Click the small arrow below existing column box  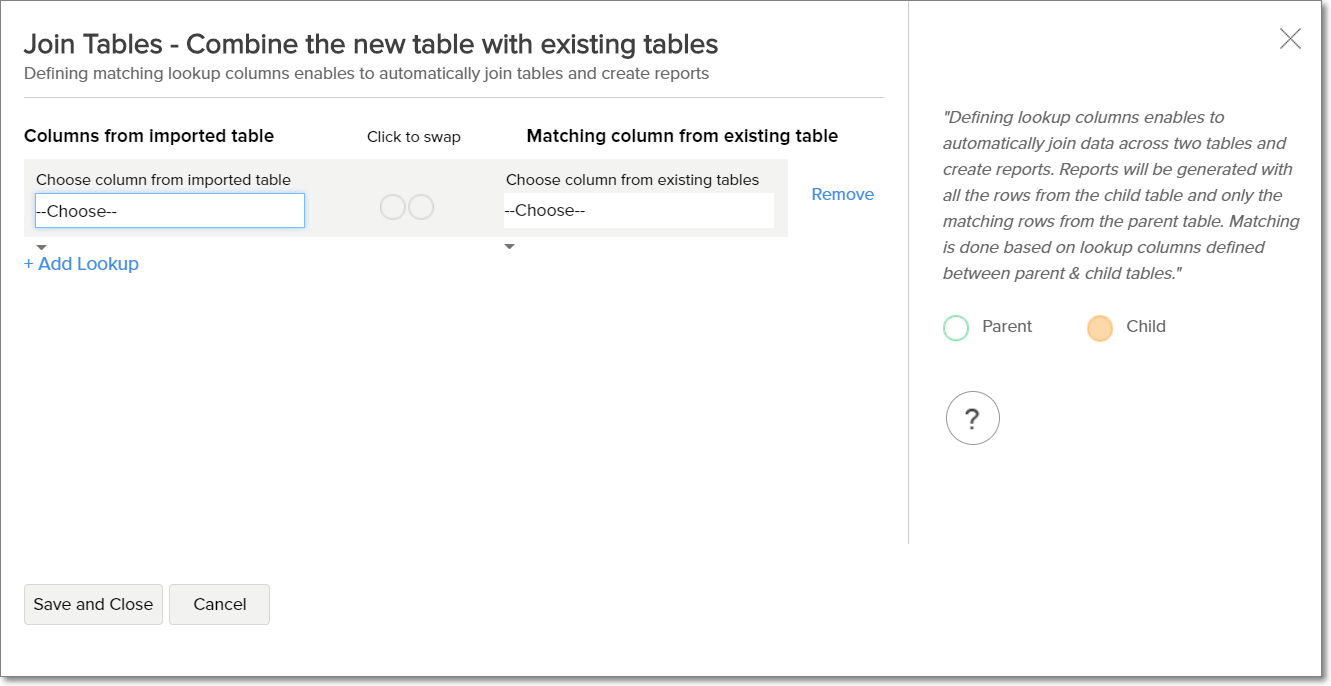(x=509, y=247)
